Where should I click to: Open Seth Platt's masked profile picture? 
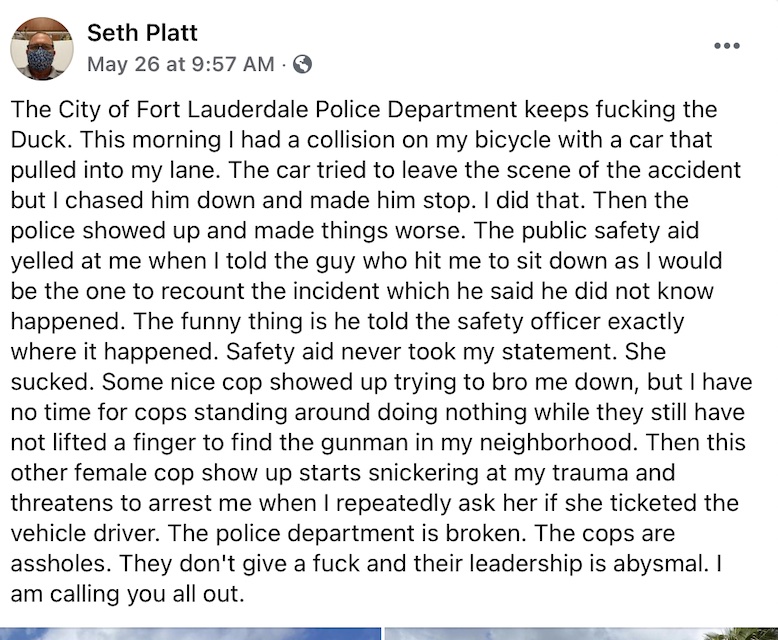tap(42, 49)
